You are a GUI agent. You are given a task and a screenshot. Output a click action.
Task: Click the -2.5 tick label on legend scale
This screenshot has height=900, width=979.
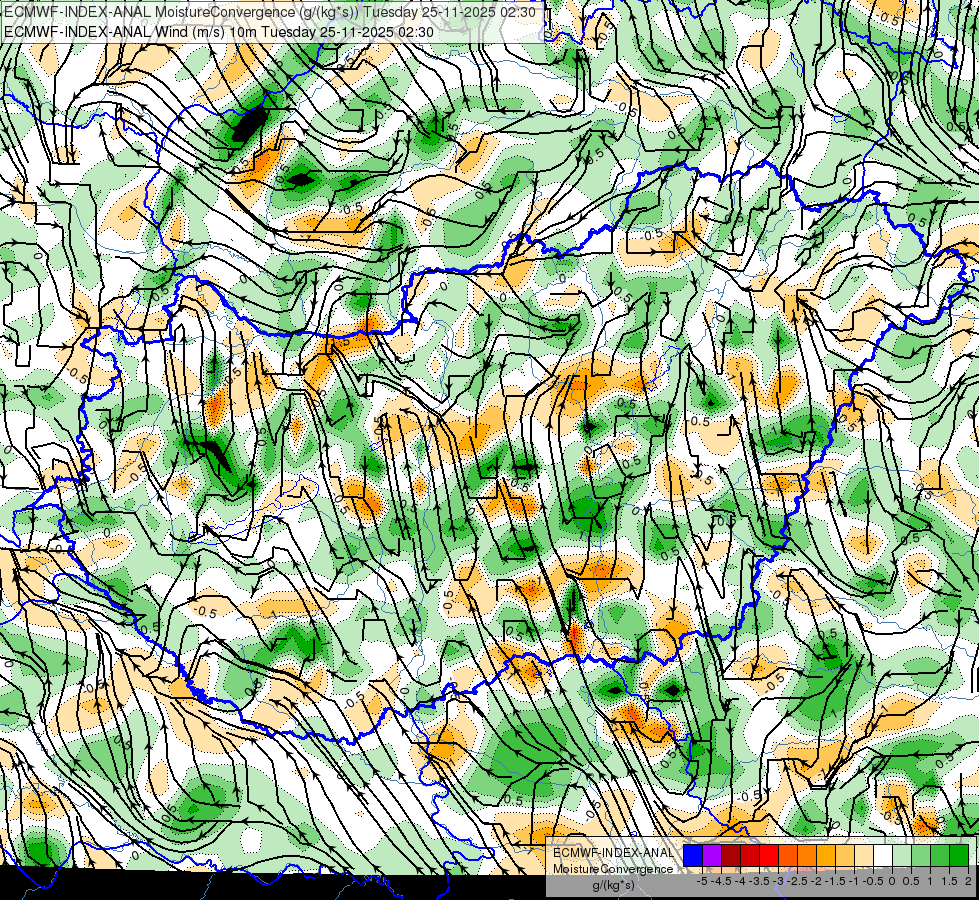[x=797, y=881]
